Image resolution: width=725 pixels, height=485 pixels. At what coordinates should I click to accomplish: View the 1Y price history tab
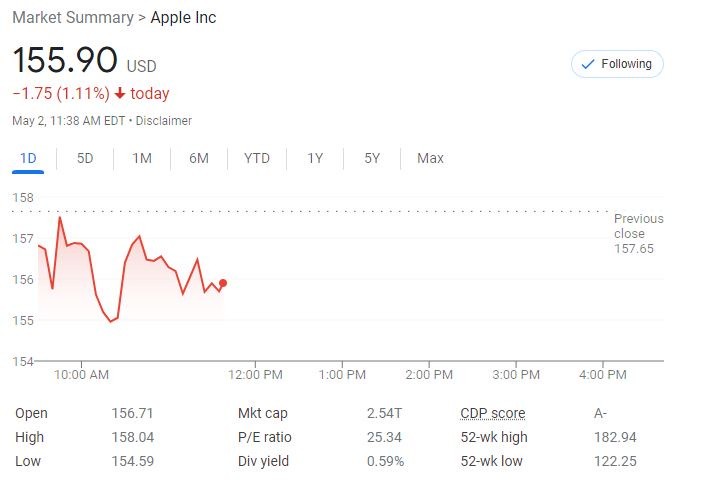tap(315, 158)
